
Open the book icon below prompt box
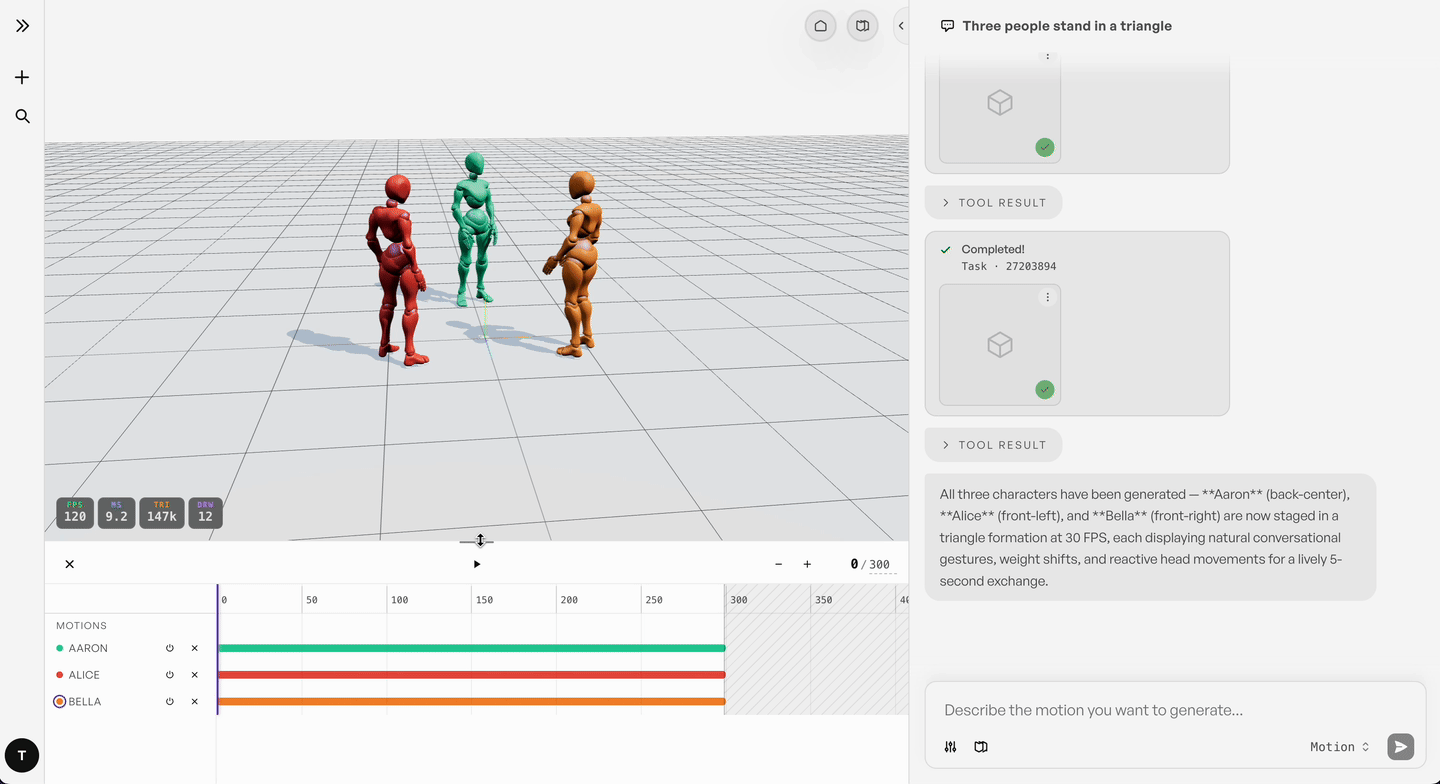point(981,747)
